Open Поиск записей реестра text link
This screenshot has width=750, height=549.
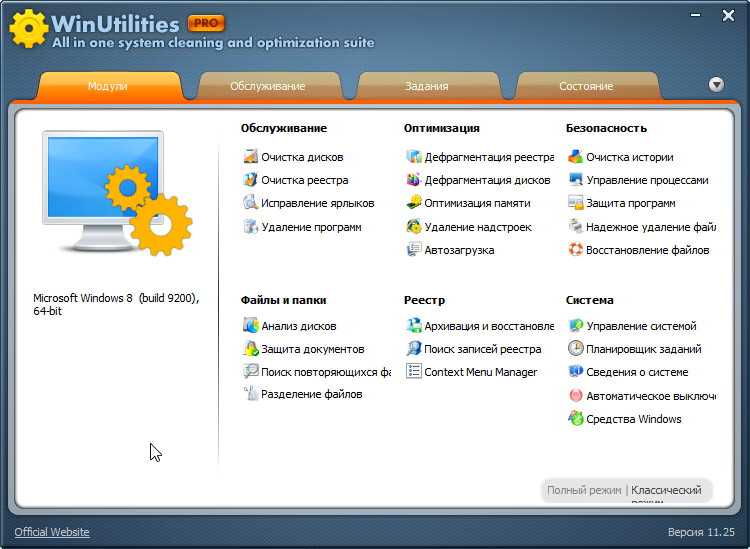tap(483, 349)
